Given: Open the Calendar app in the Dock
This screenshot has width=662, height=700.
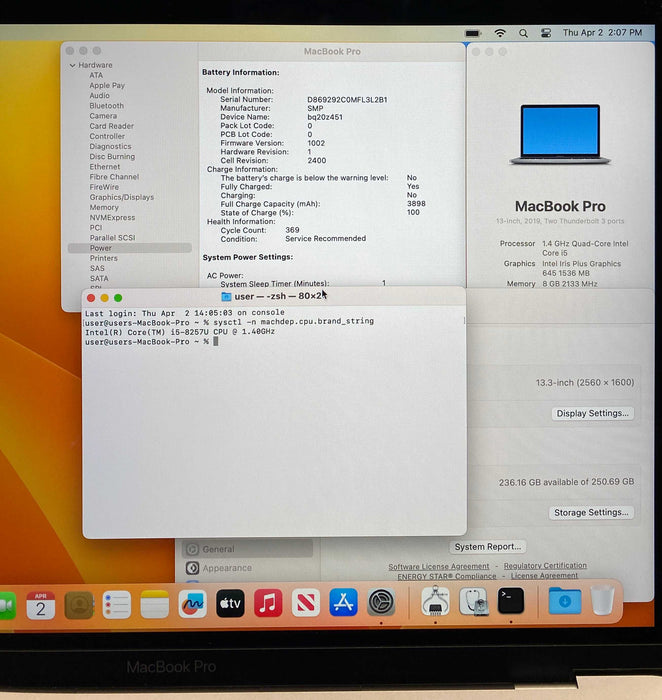Looking at the screenshot, I should pos(41,605).
